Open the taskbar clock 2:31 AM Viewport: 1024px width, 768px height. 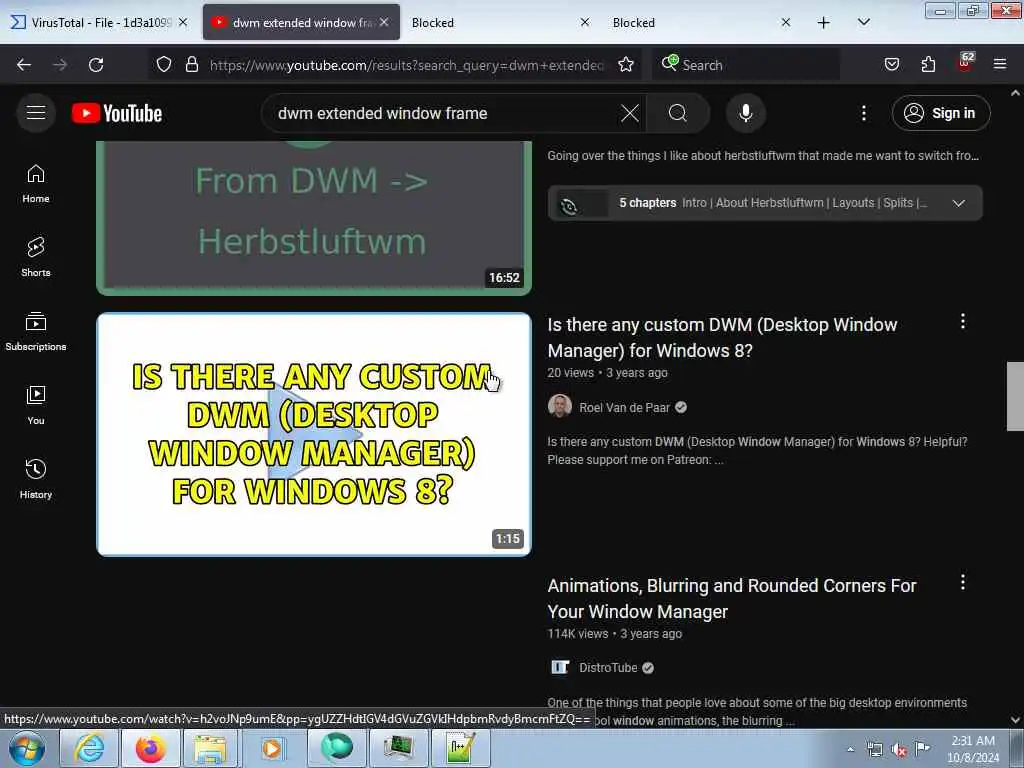pyautogui.click(x=973, y=749)
